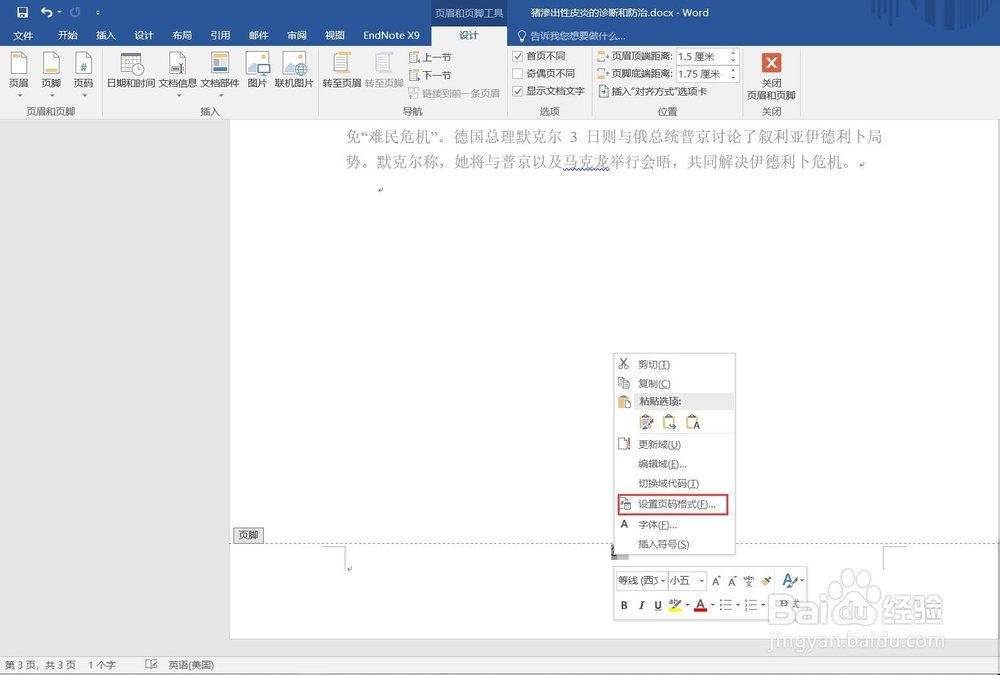Open font color dropdown arrow

[712, 605]
